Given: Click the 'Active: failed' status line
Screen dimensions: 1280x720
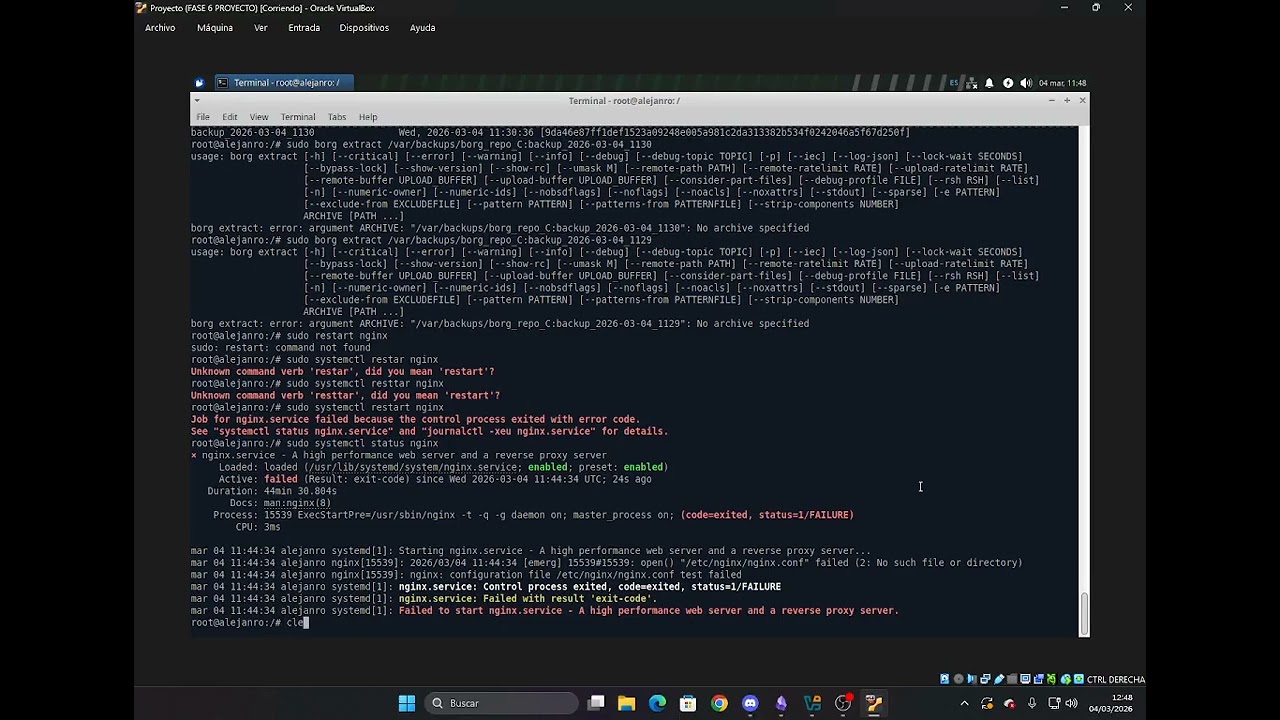Looking at the screenshot, I should [x=434, y=479].
